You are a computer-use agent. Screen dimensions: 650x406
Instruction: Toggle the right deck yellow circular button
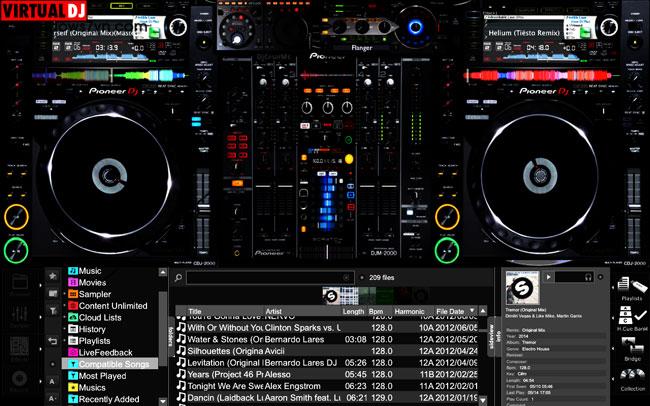click(x=447, y=217)
